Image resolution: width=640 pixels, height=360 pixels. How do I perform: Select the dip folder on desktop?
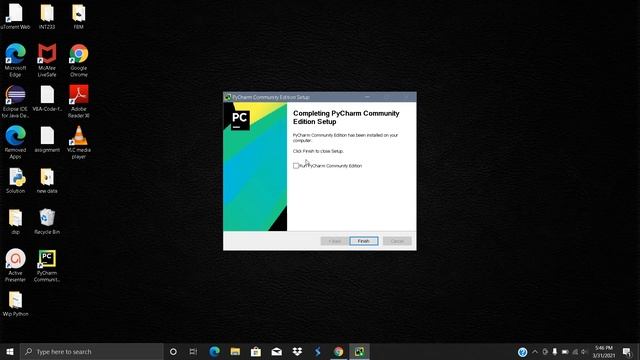tap(15, 222)
